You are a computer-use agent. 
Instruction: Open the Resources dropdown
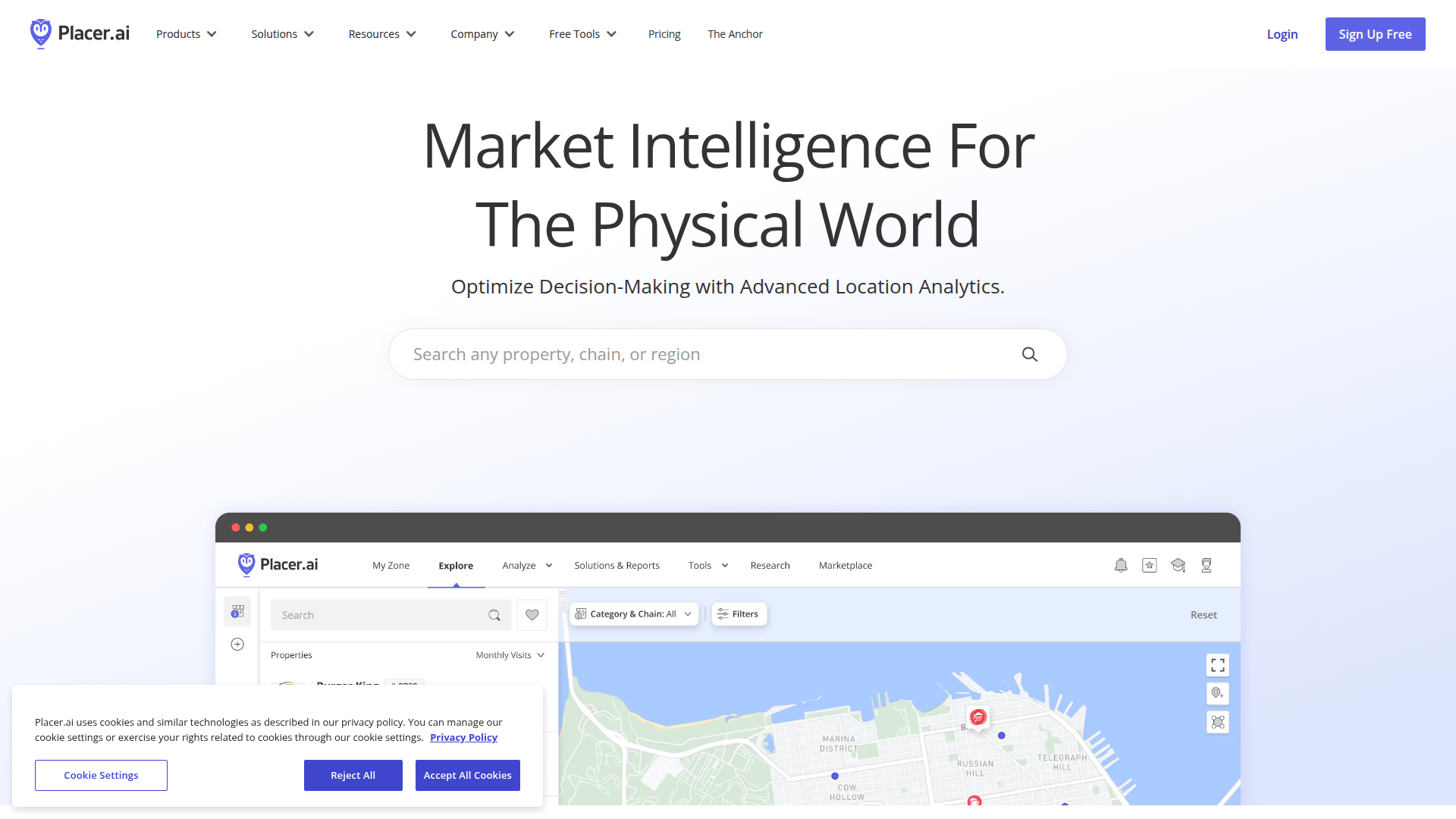point(383,34)
